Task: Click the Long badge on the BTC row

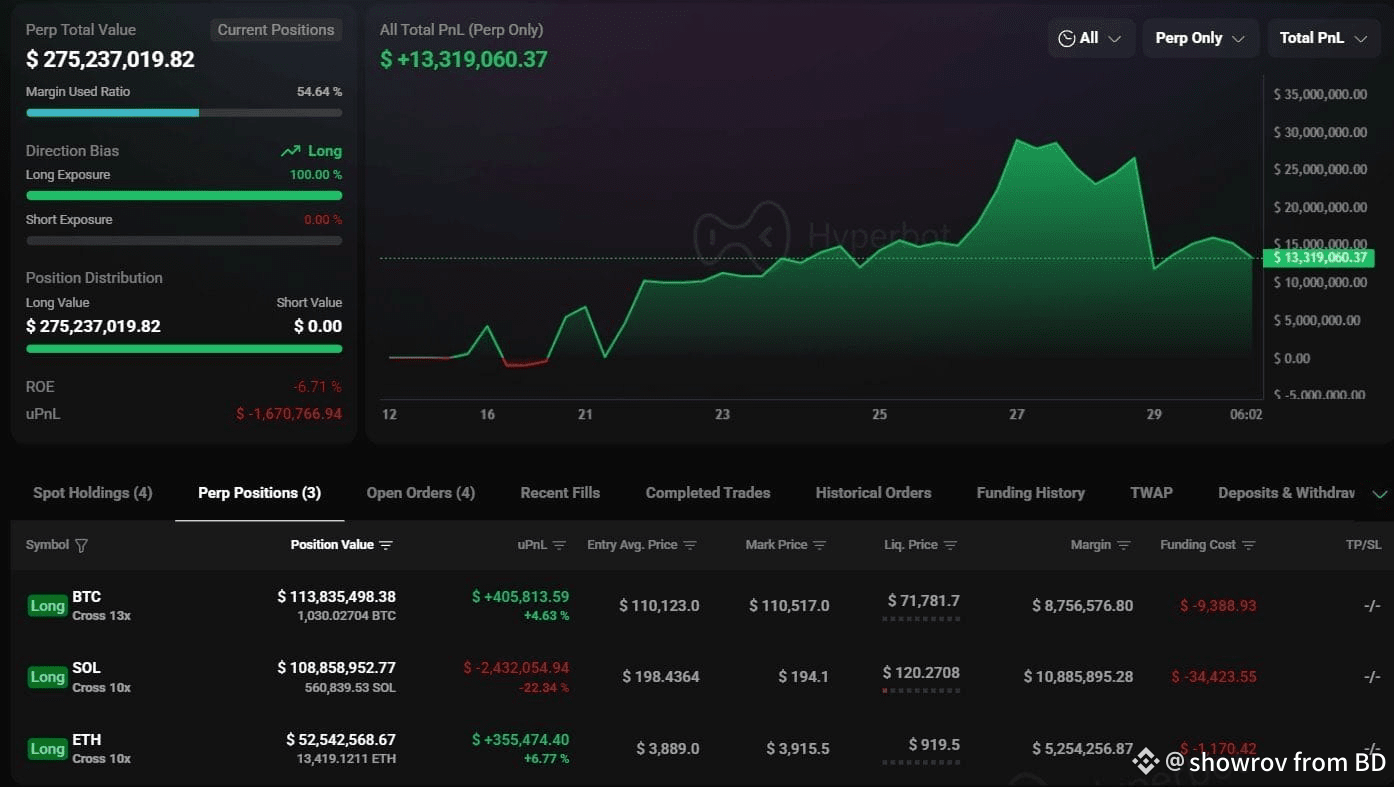Action: 47,606
